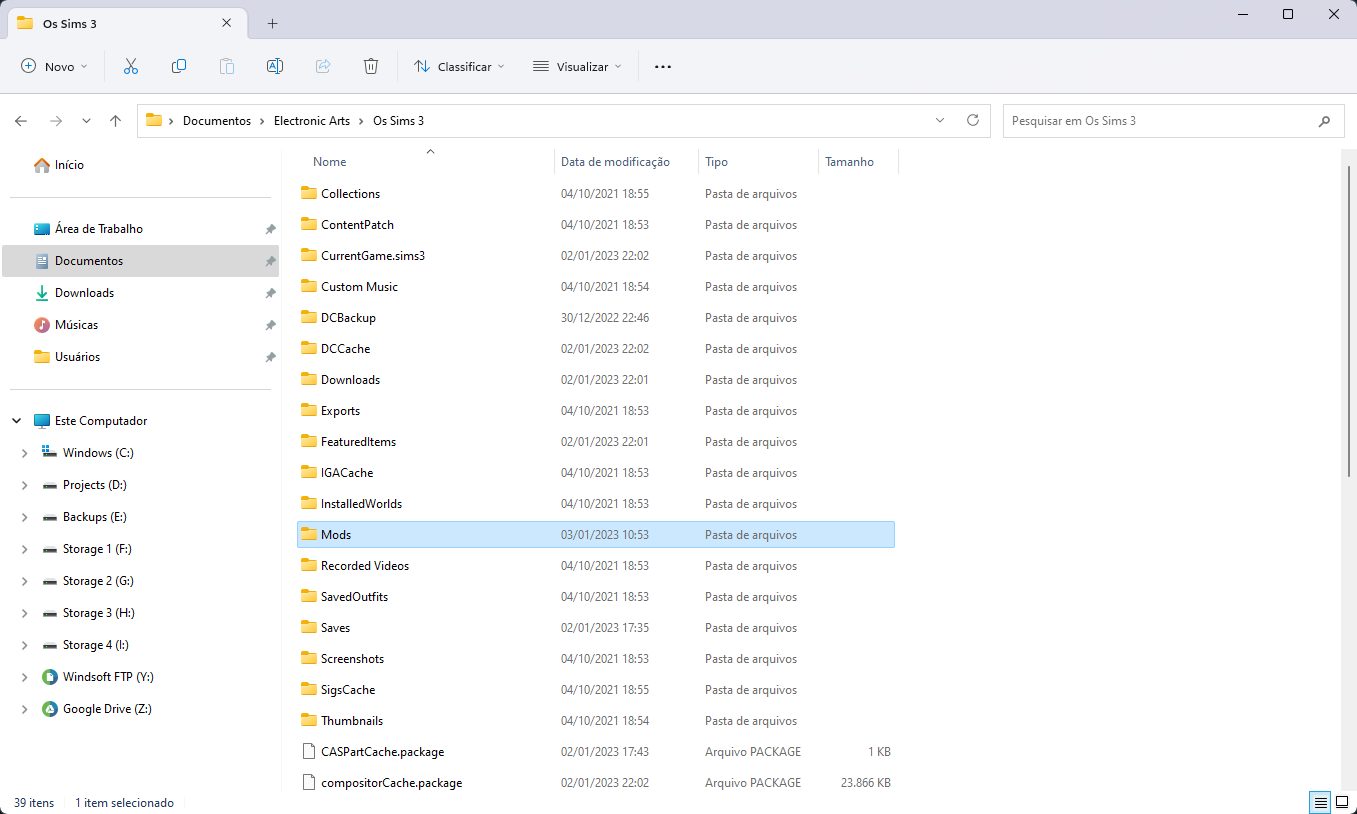The height and width of the screenshot is (814, 1357).
Task: Unpin Músicas from quick access
Action: [270, 325]
